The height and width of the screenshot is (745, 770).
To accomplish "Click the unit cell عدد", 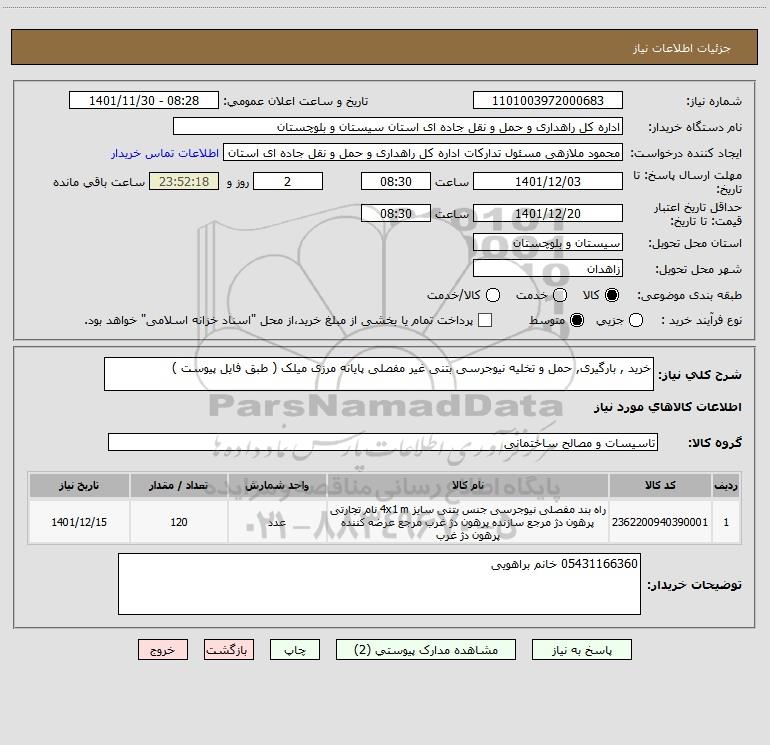I will [x=277, y=522].
